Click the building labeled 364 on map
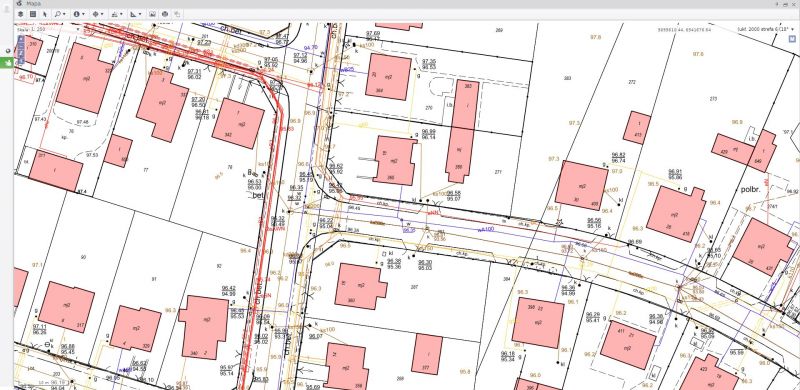 tap(388, 77)
